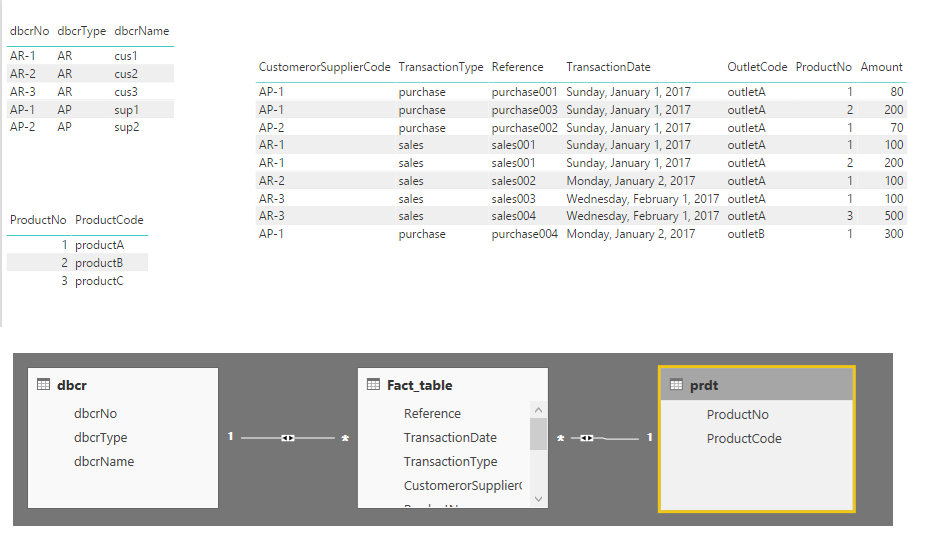The width and height of the screenshot is (944, 547).
Task: Select ProductCode field in prdt table
Action: point(744,439)
